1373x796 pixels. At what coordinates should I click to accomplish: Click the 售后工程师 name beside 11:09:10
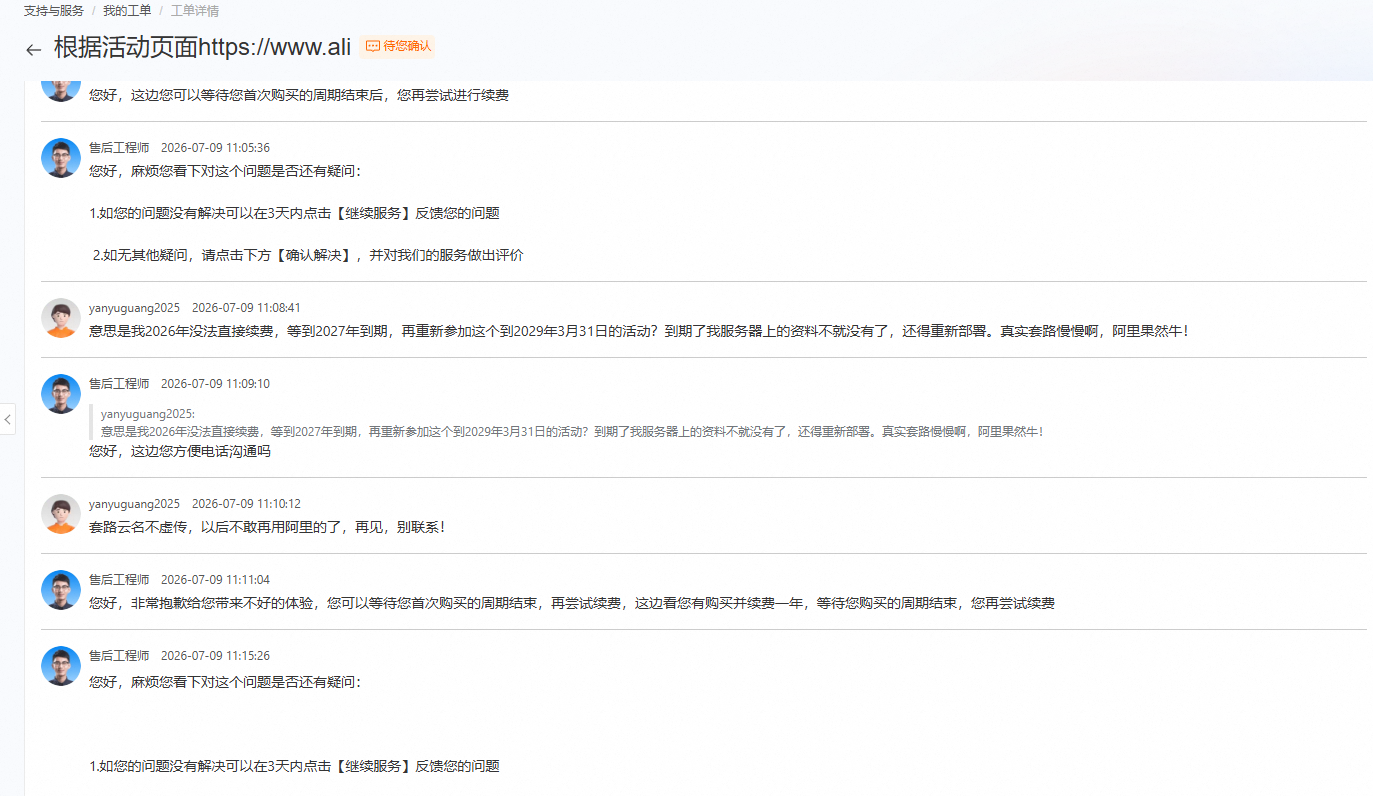(x=119, y=384)
